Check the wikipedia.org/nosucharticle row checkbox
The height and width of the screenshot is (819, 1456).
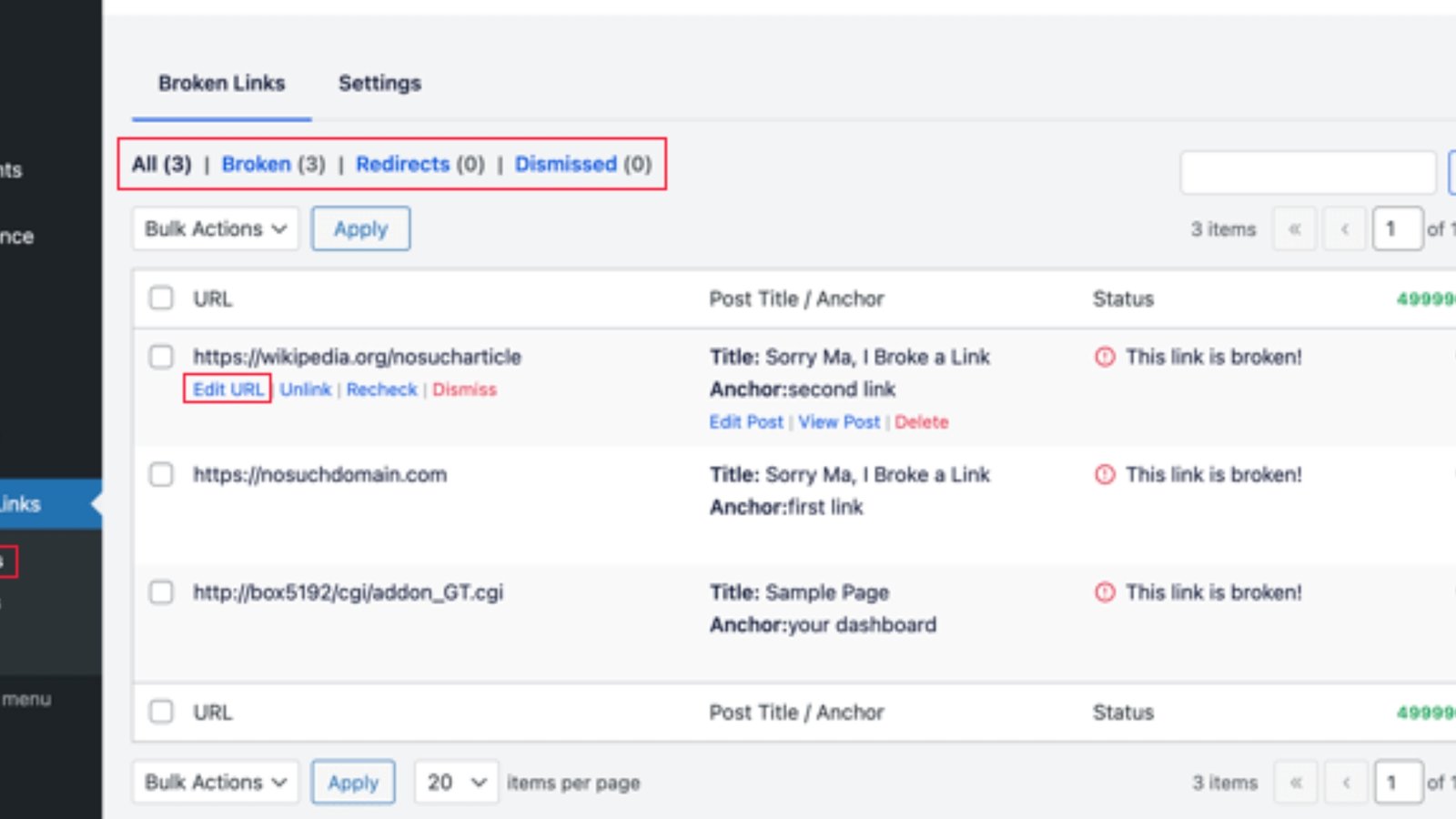[x=161, y=357]
